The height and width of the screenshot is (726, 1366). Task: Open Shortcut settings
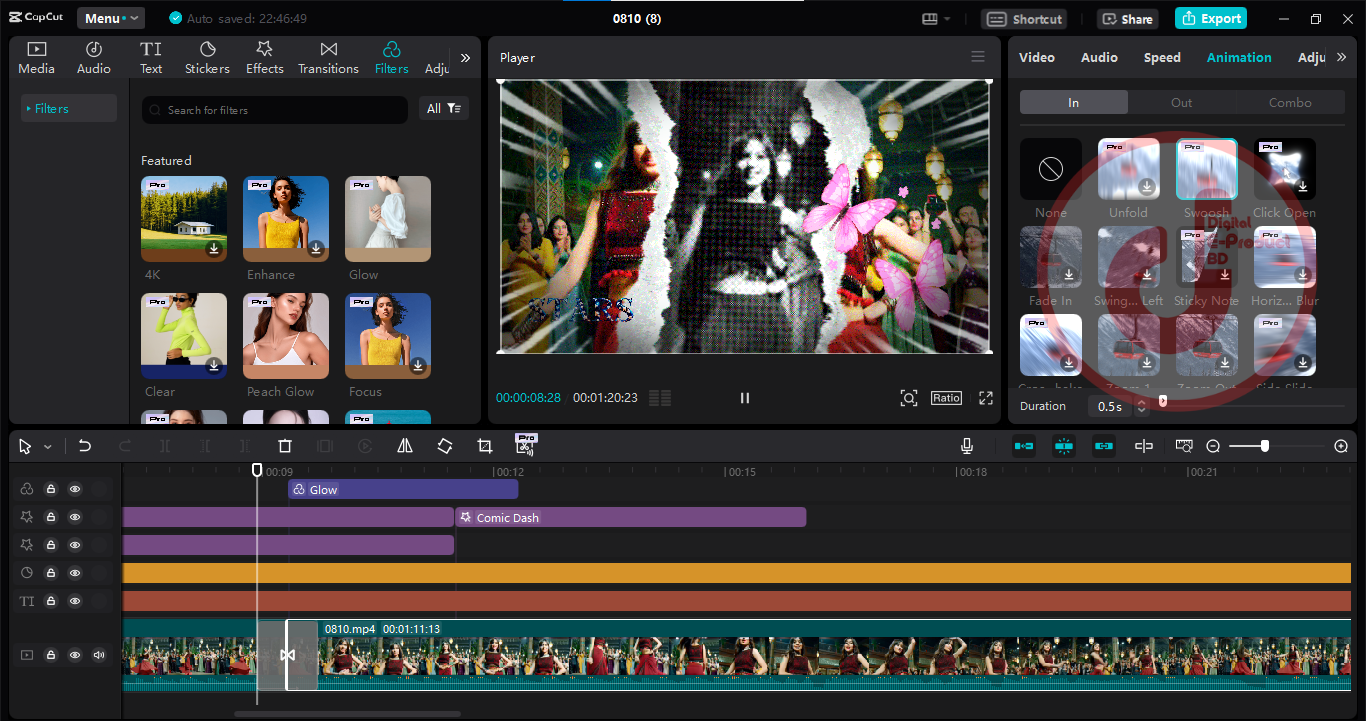[1024, 19]
